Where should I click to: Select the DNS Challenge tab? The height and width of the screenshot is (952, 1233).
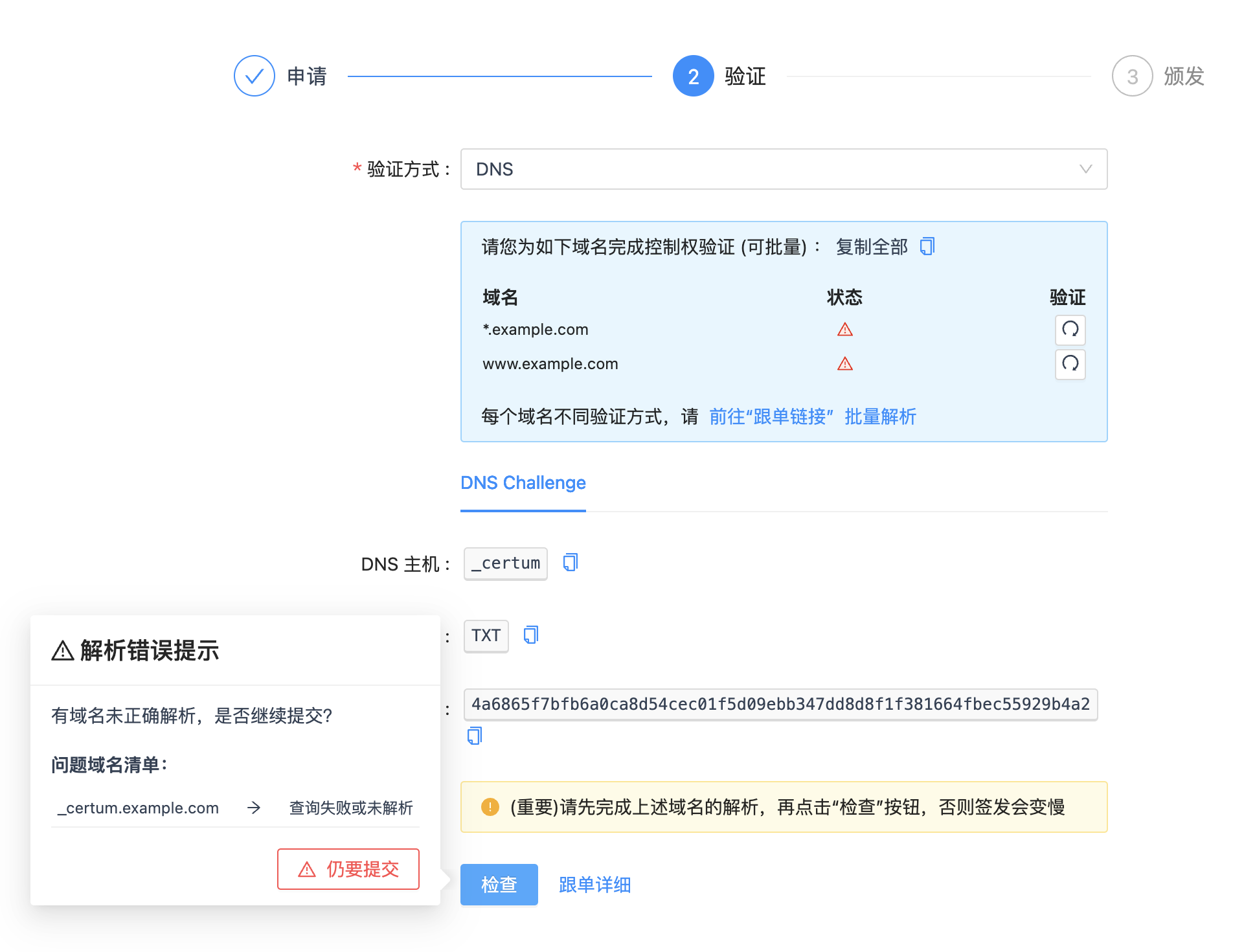click(x=523, y=483)
